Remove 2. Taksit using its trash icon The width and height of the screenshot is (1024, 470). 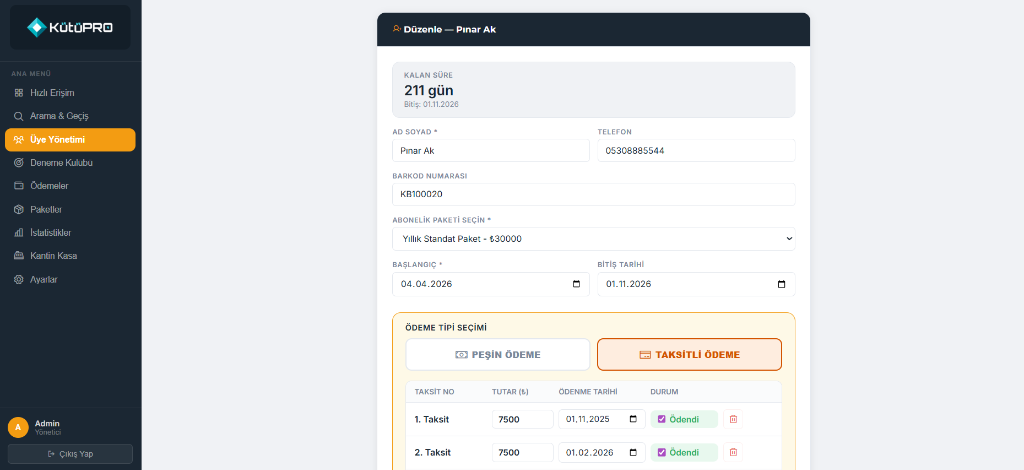pyautogui.click(x=733, y=452)
